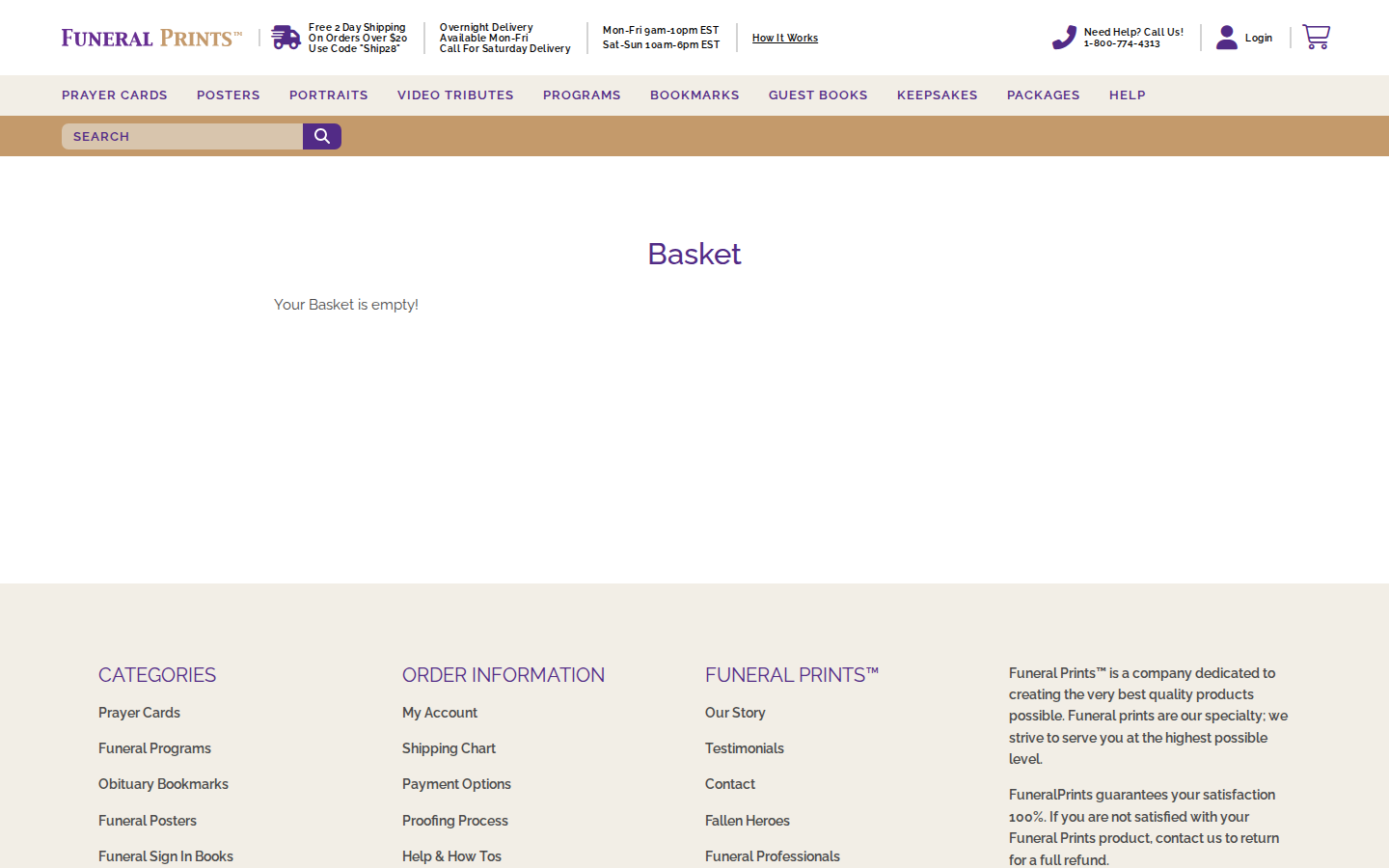Screen dimensions: 1389x868
Task: Open the Prayer Cards menu
Action: point(115,95)
